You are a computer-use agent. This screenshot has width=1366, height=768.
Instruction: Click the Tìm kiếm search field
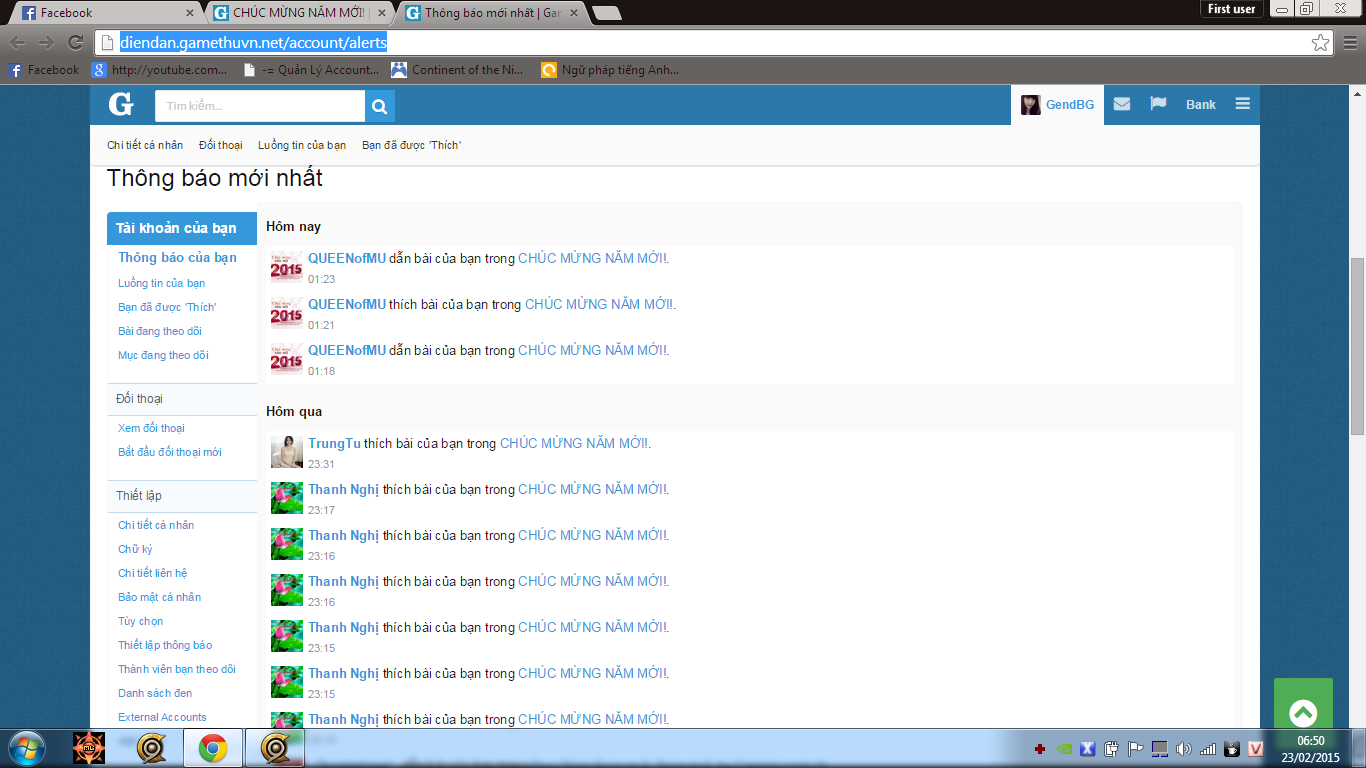click(260, 106)
